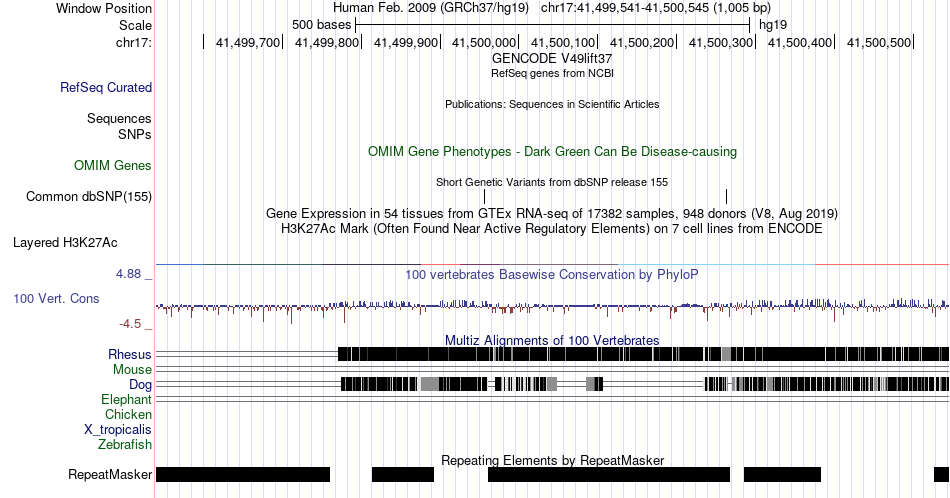Select the X_tropicalis alignment label
The width and height of the screenshot is (950, 498).
point(118,430)
